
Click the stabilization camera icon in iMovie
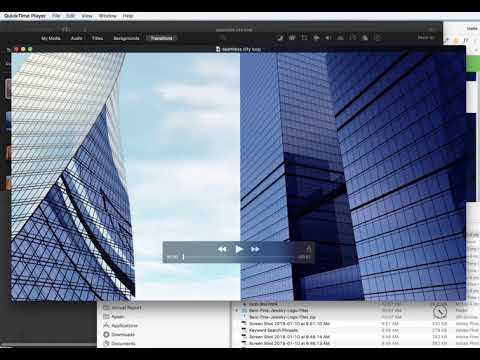coord(316,38)
